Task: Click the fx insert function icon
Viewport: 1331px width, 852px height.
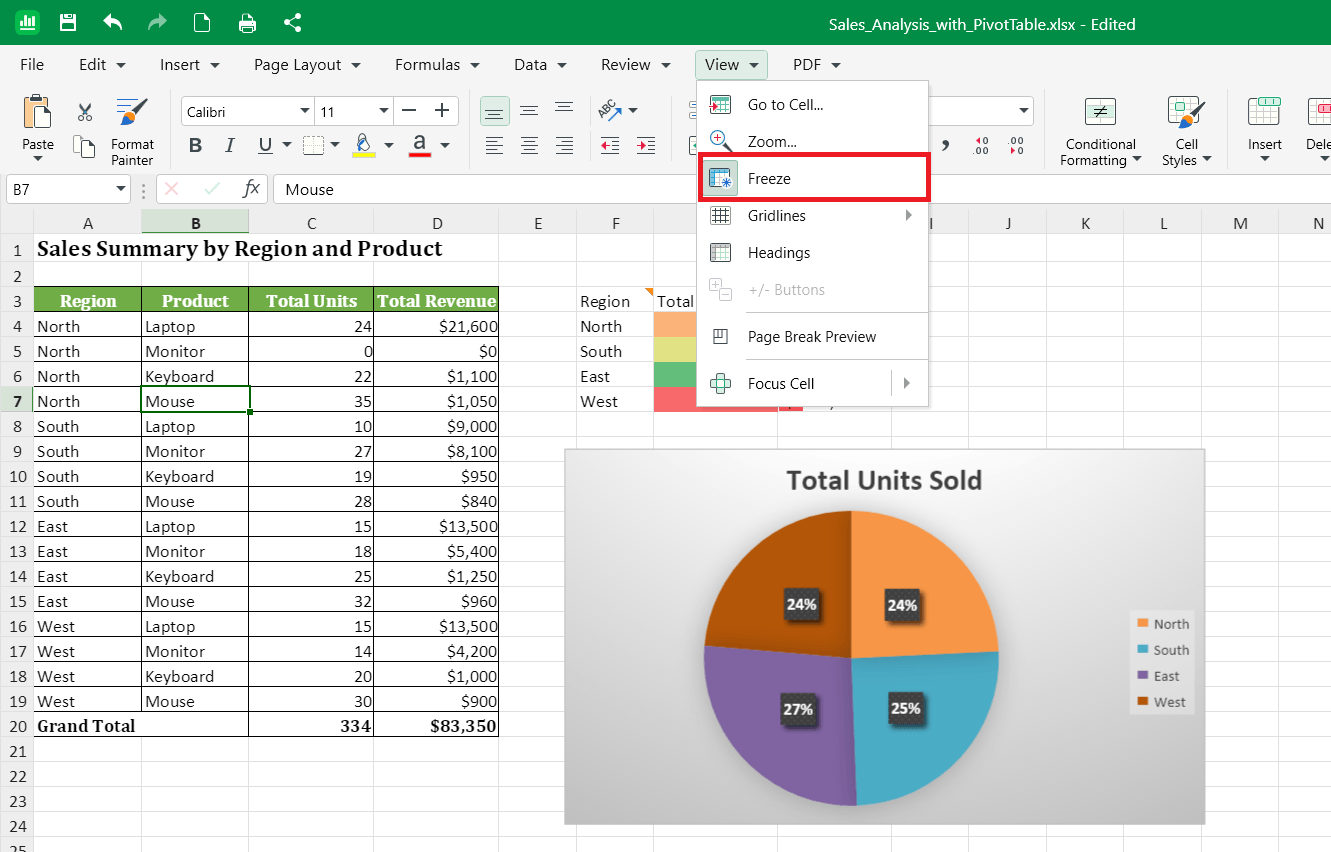Action: [252, 188]
